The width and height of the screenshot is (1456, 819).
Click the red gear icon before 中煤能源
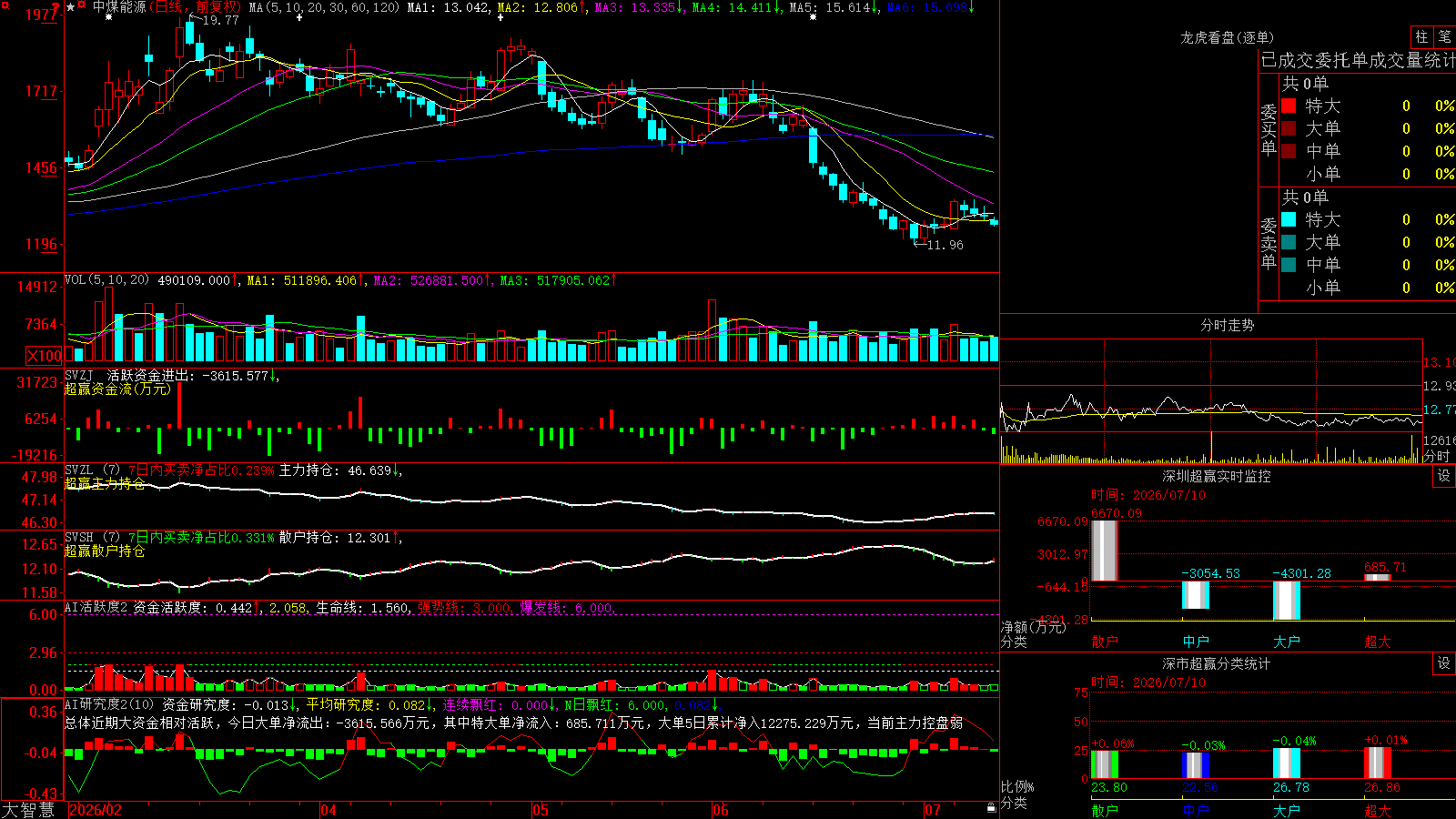81,5
